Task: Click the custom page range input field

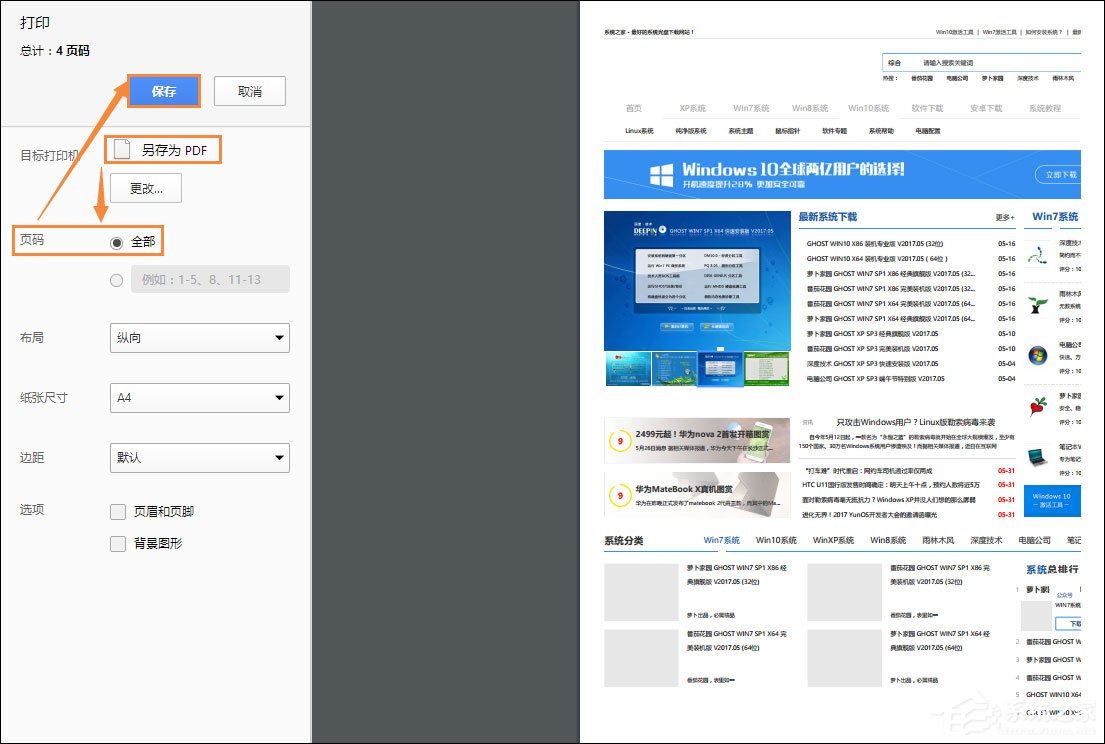Action: tap(211, 280)
